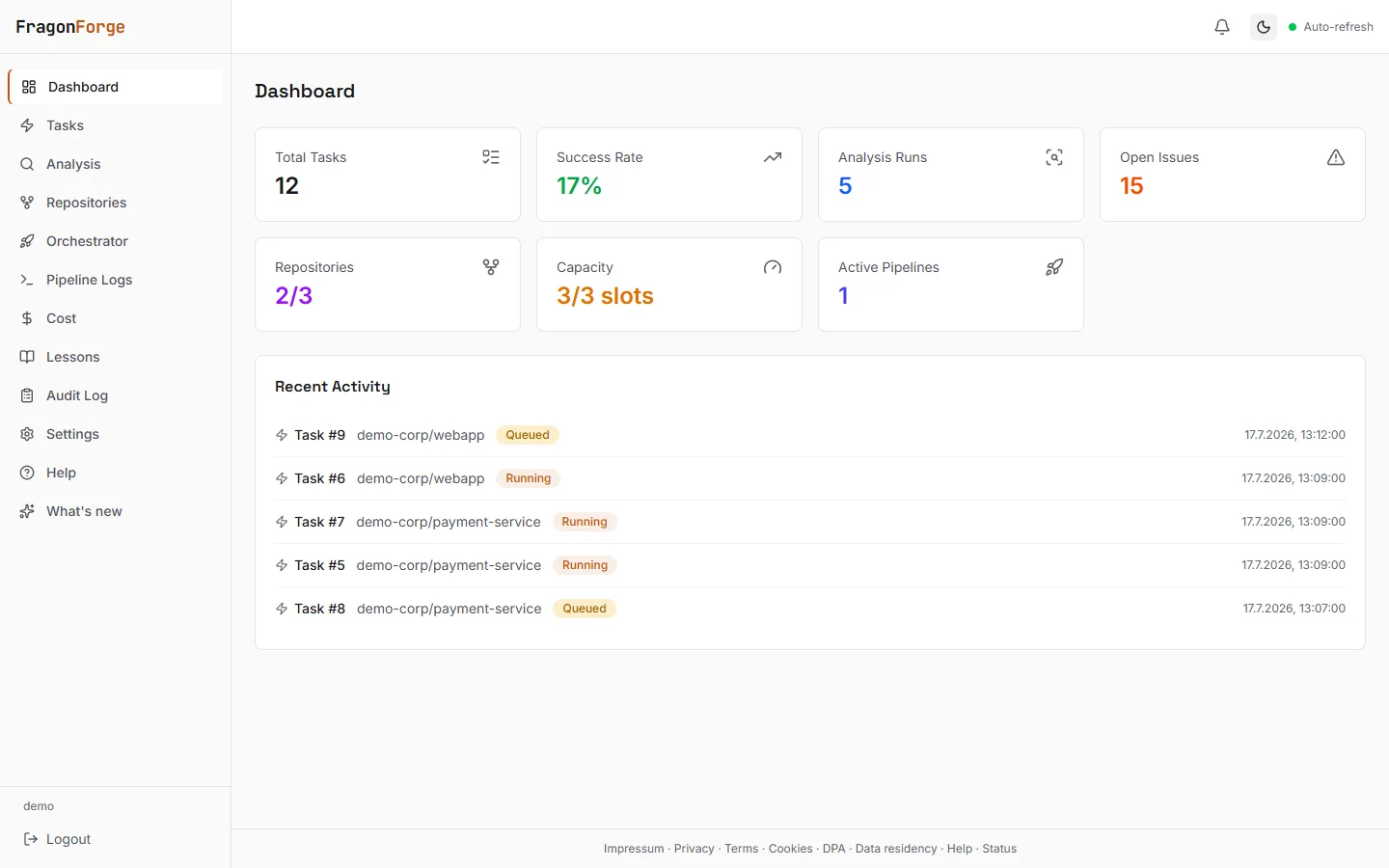Click the Queued badge on Task #8
This screenshot has height=868, width=1389.
click(x=585, y=609)
